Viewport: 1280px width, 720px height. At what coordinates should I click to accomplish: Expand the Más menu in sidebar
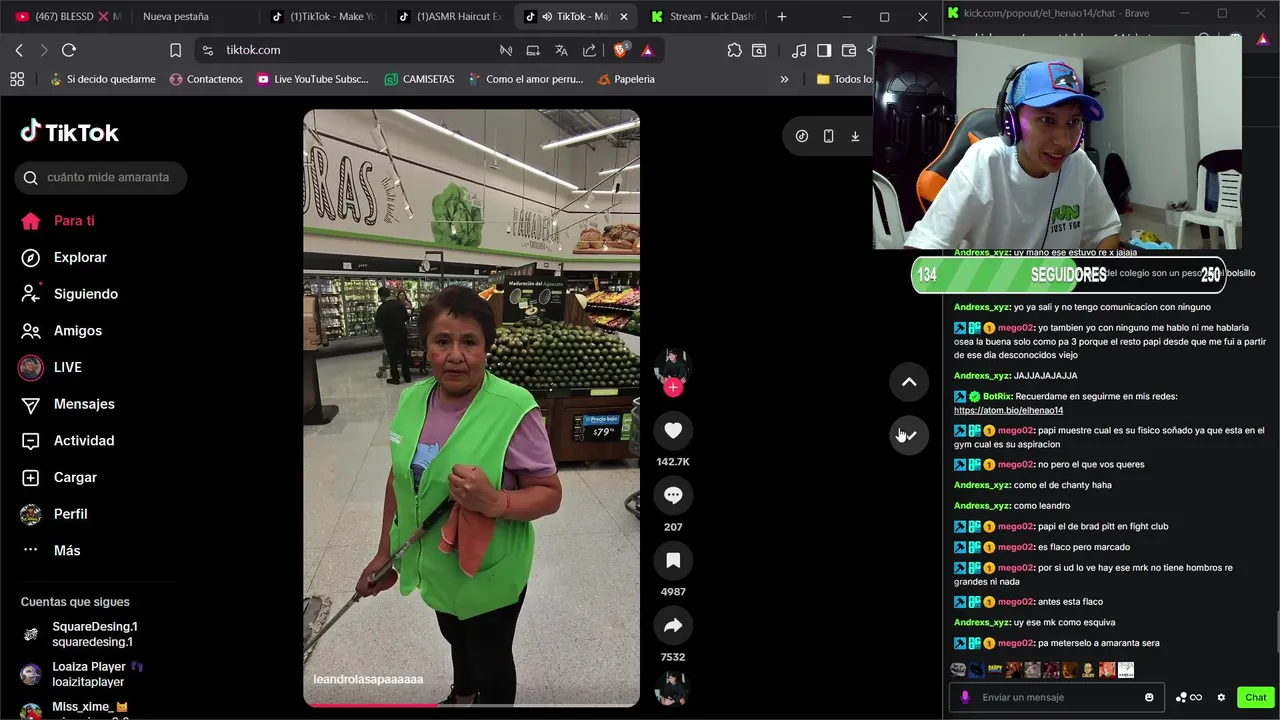click(53, 551)
